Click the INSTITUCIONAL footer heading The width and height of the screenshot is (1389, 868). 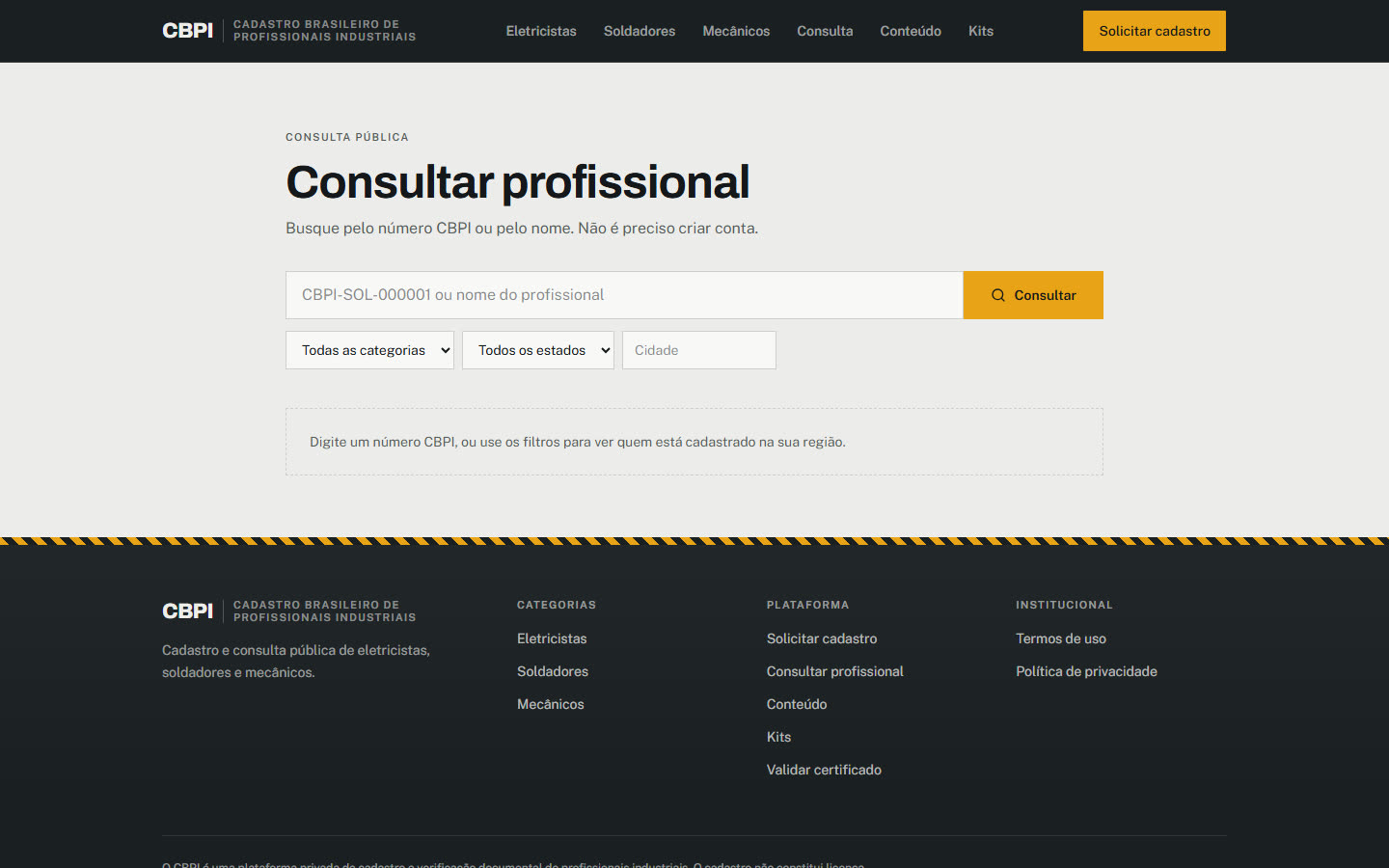[1064, 605]
